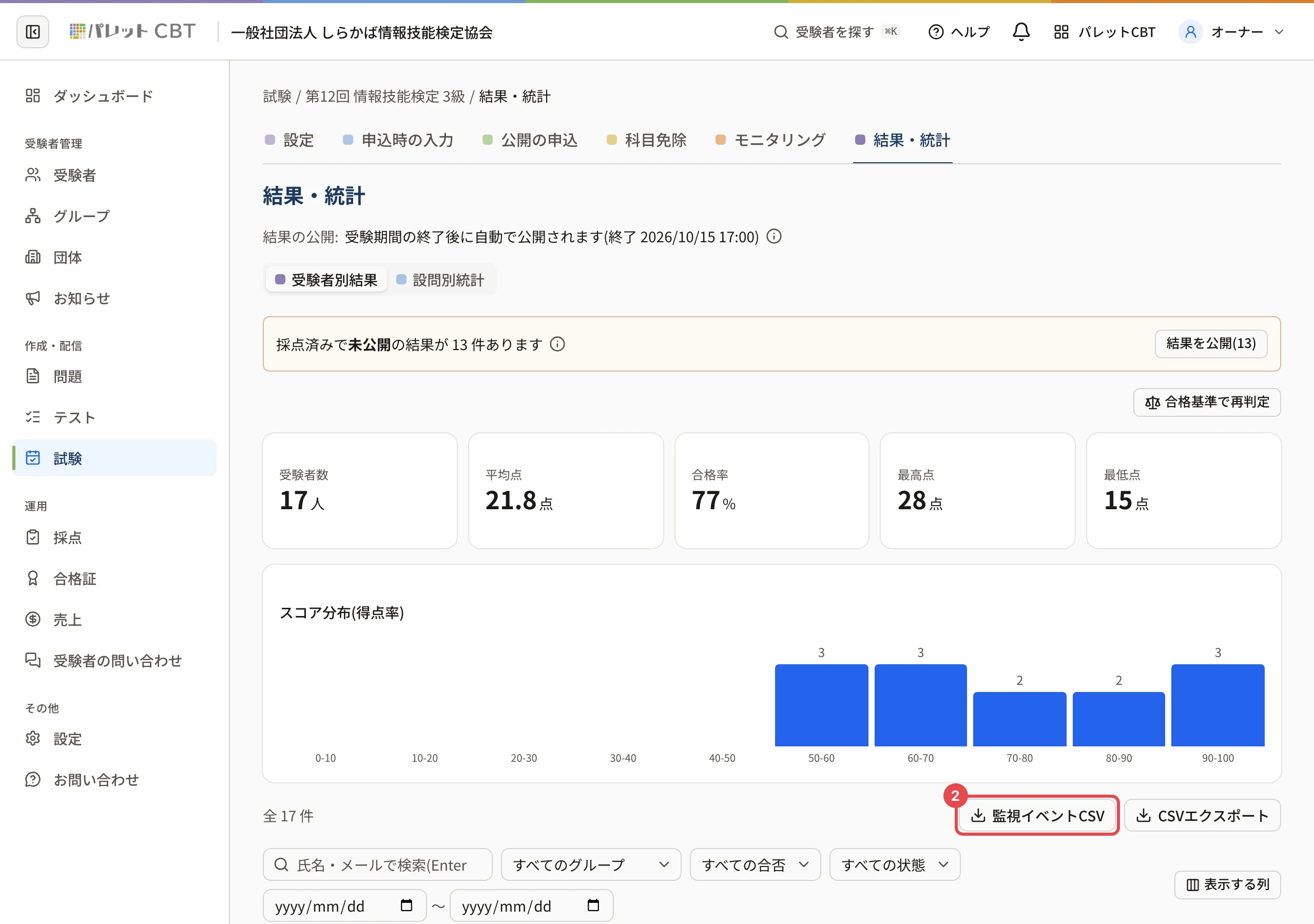Open the パレットCBT app grid icon
Viewport: 1314px width, 924px height.
[x=1061, y=32]
